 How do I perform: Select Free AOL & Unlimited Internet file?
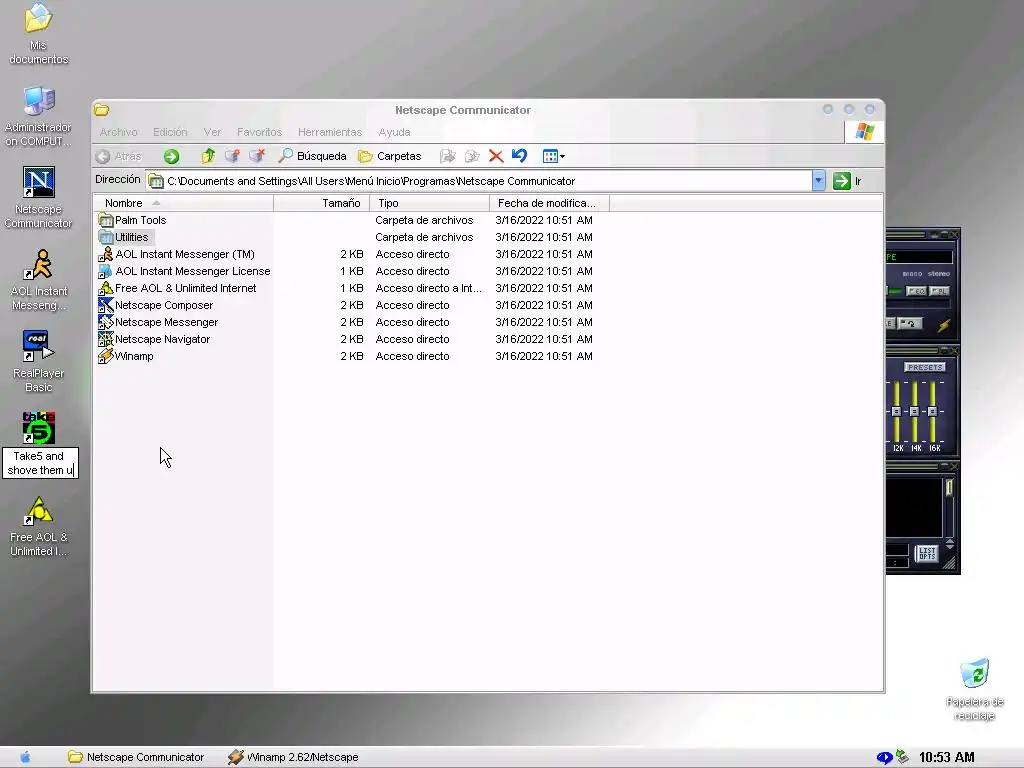pos(177,288)
